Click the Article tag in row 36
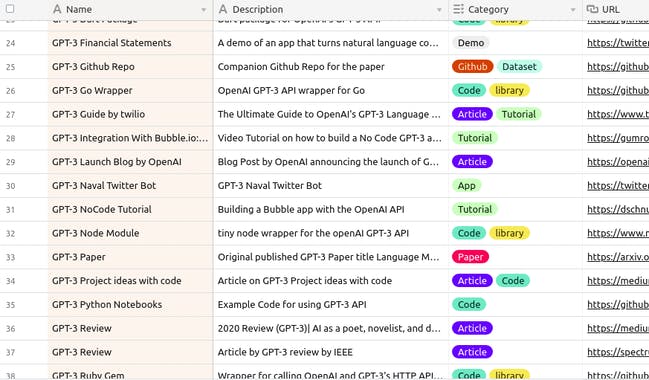This screenshot has width=649, height=380. click(x=472, y=329)
